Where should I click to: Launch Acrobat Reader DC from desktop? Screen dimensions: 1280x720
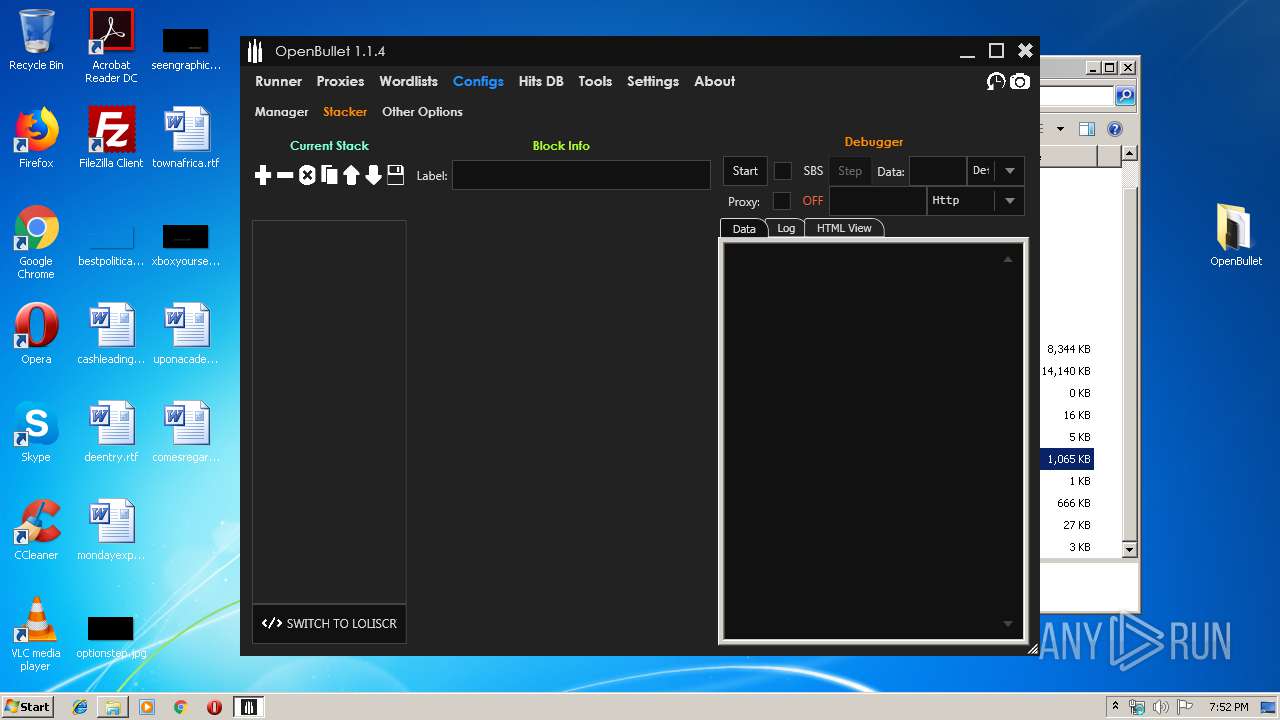[111, 46]
